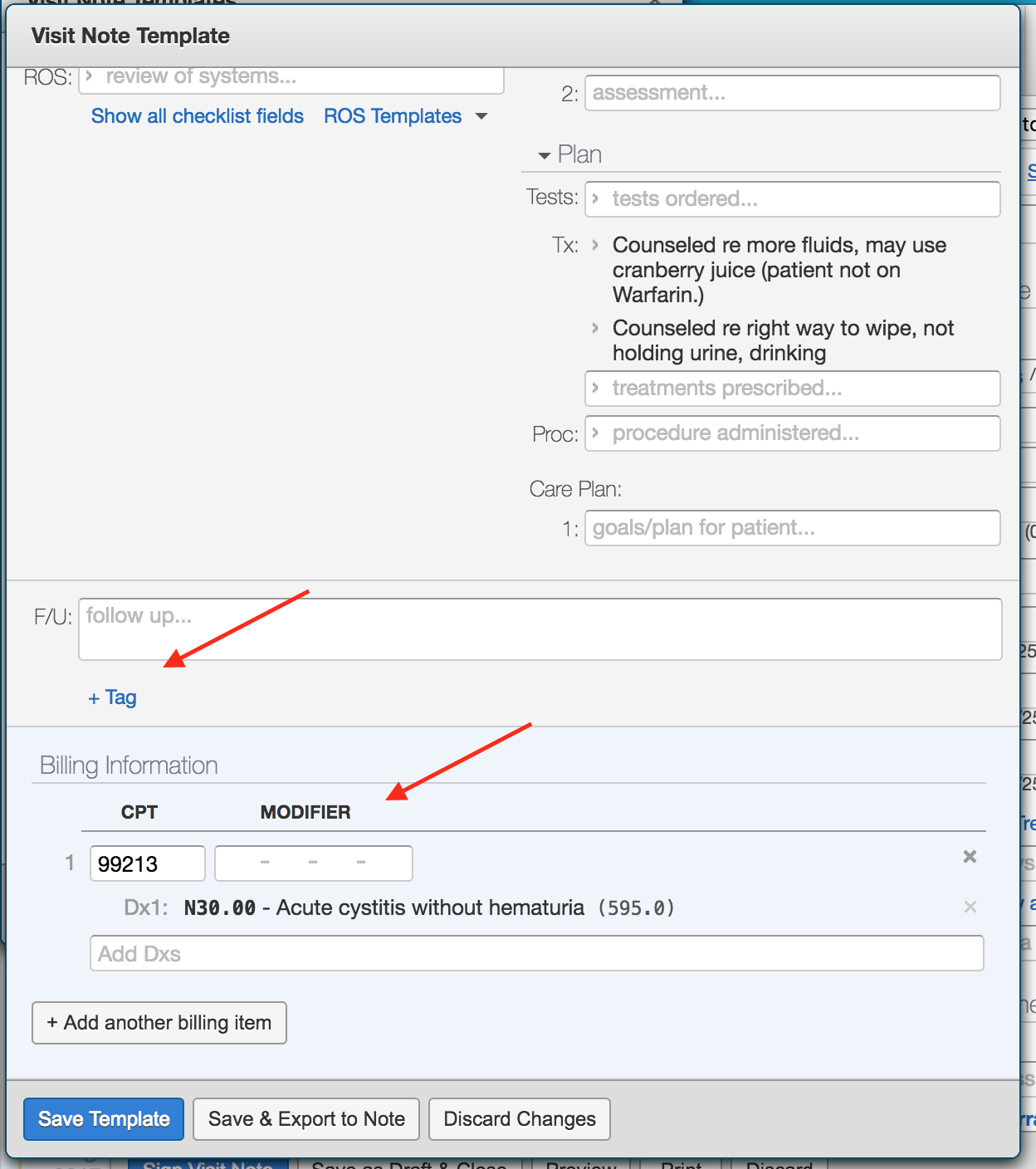Expand the review of systems checklist chevron
Image resolution: width=1036 pixels, height=1169 pixels.
(x=89, y=76)
